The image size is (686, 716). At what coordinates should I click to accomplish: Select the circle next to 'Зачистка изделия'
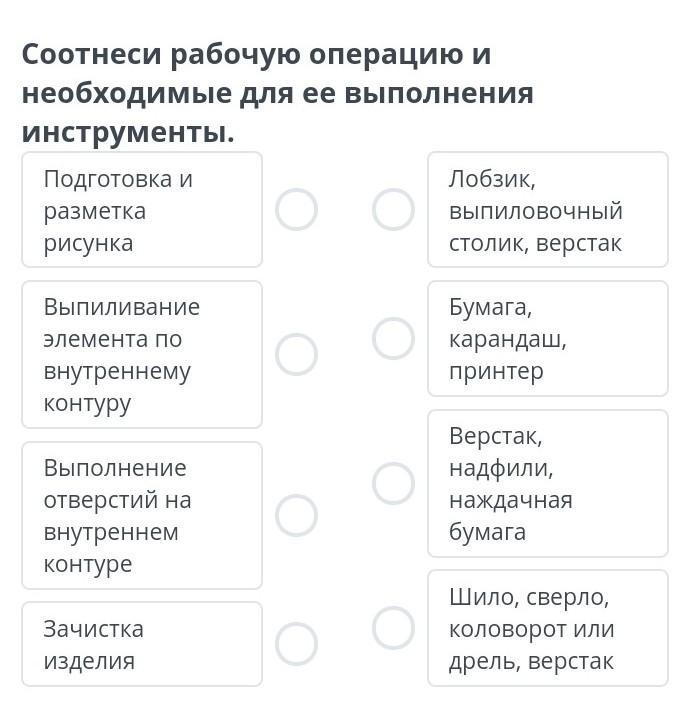pos(296,644)
